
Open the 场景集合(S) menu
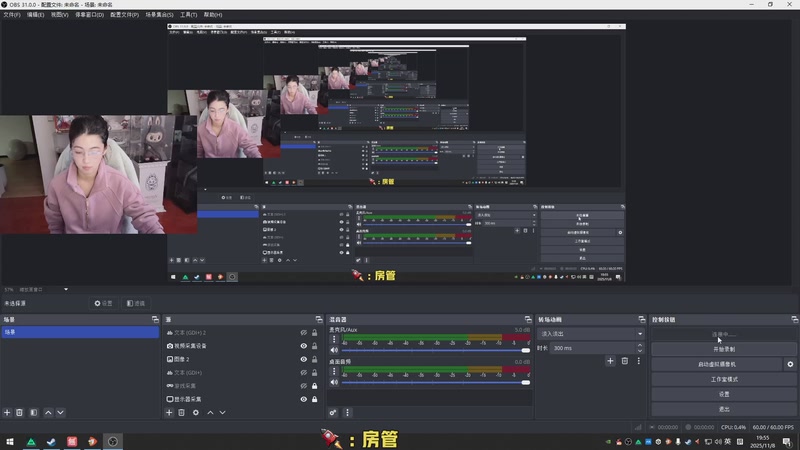click(159, 15)
